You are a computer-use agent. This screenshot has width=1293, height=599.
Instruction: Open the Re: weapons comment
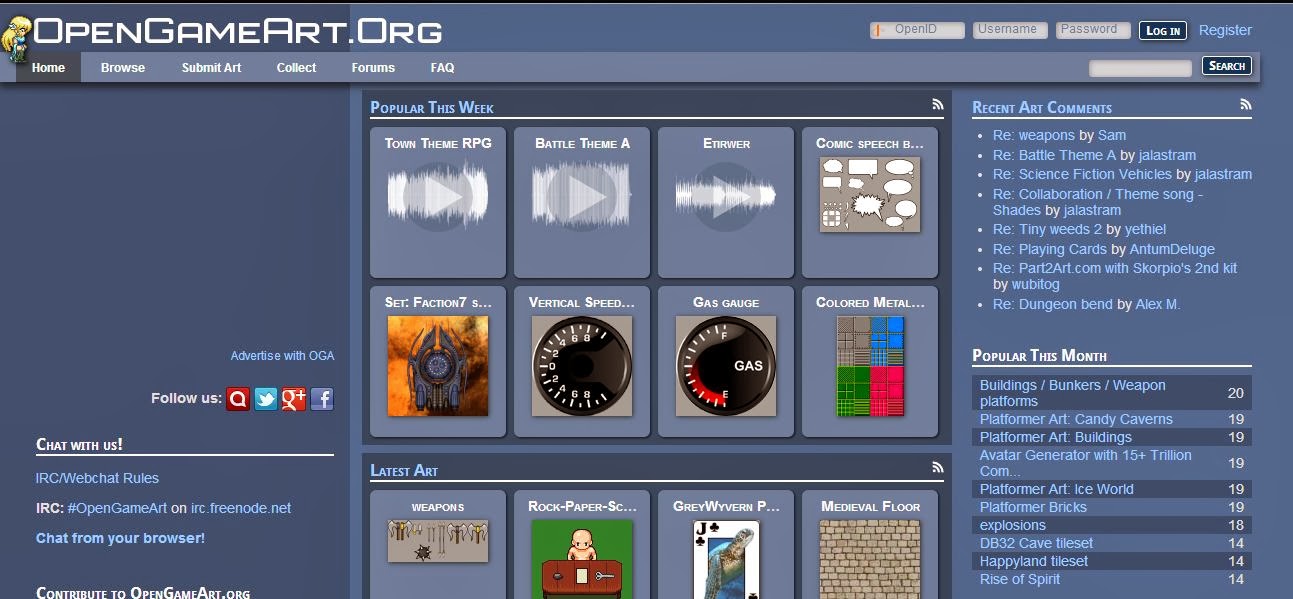click(1034, 135)
